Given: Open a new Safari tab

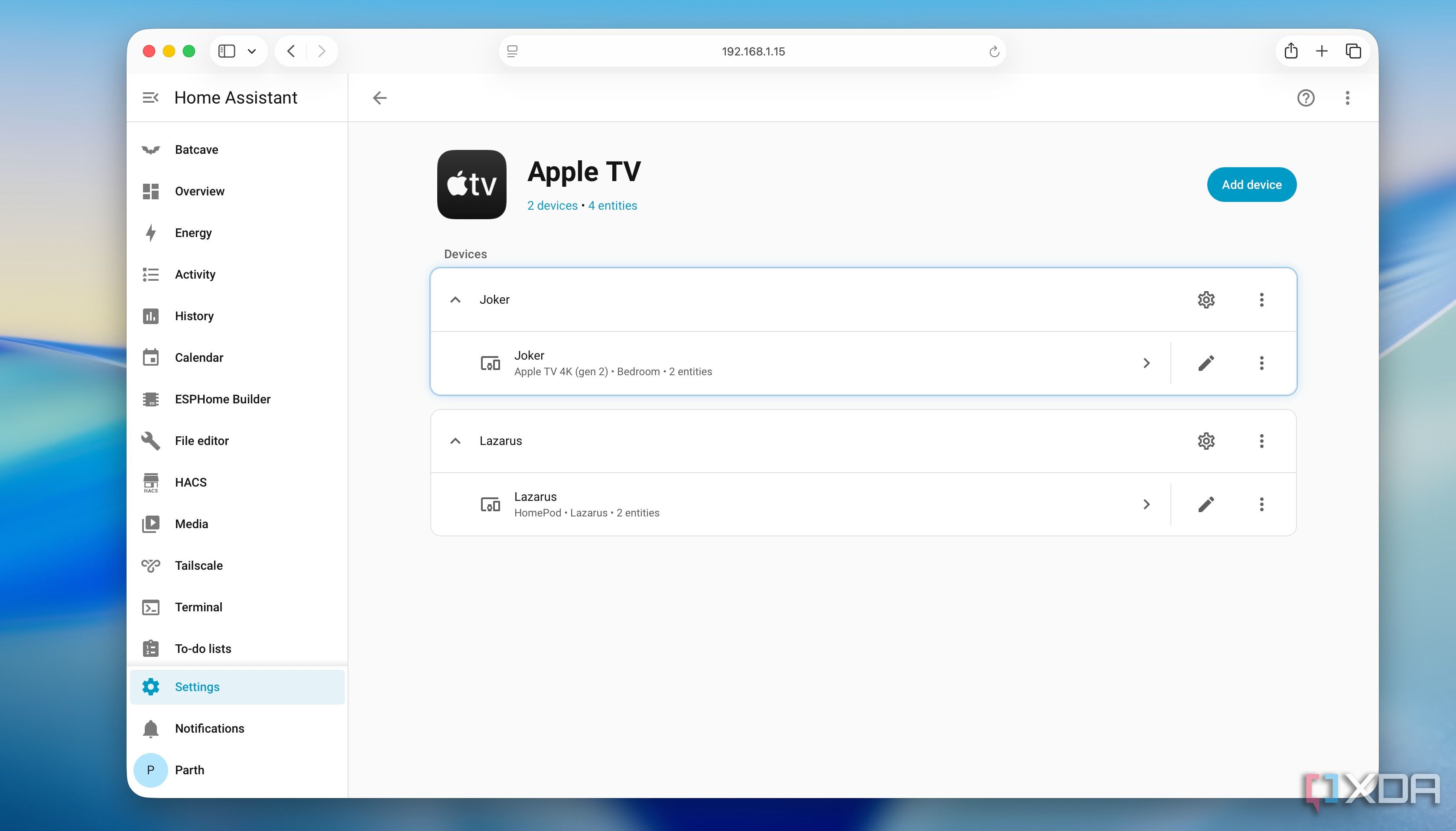Looking at the screenshot, I should pyautogui.click(x=1321, y=52).
